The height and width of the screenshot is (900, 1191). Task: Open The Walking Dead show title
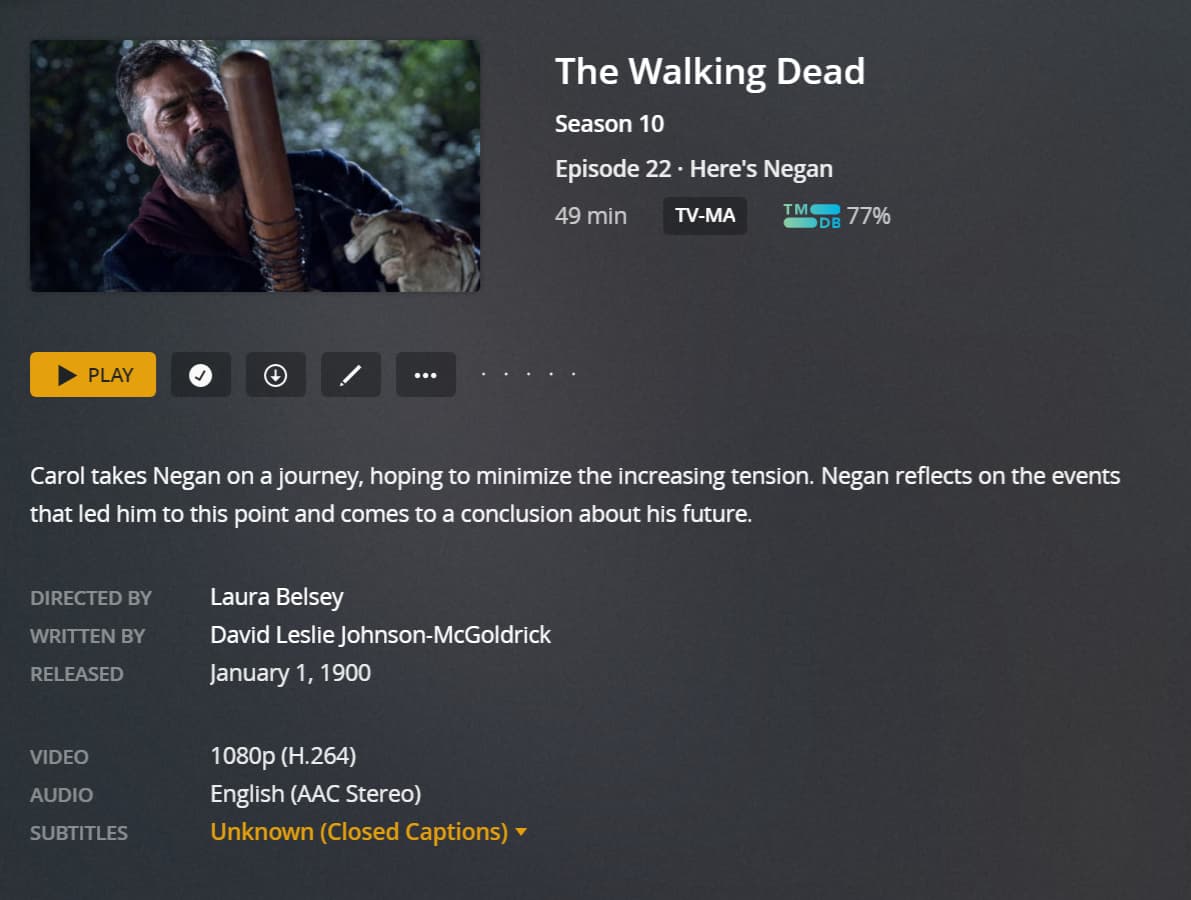[710, 71]
